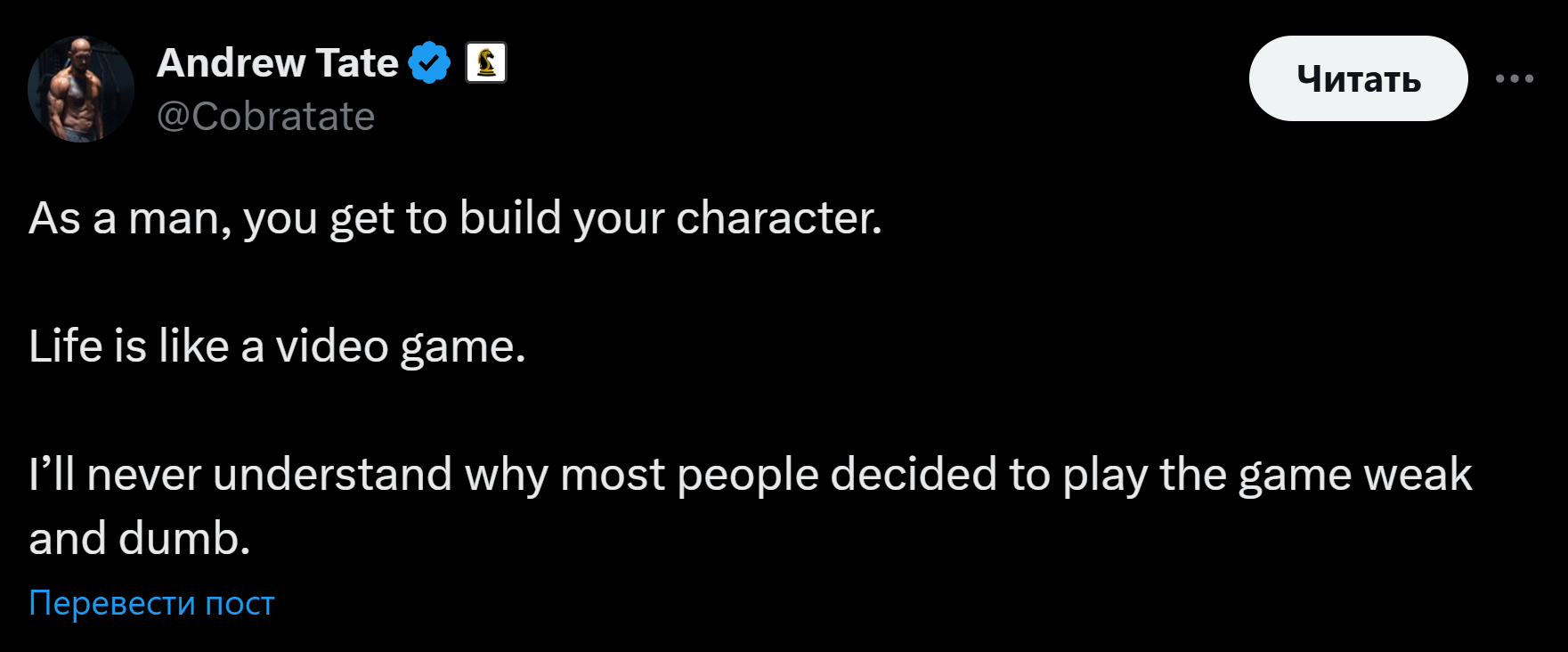Click the Читать follow button
Image resolution: width=1568 pixels, height=652 pixels.
1358,78
